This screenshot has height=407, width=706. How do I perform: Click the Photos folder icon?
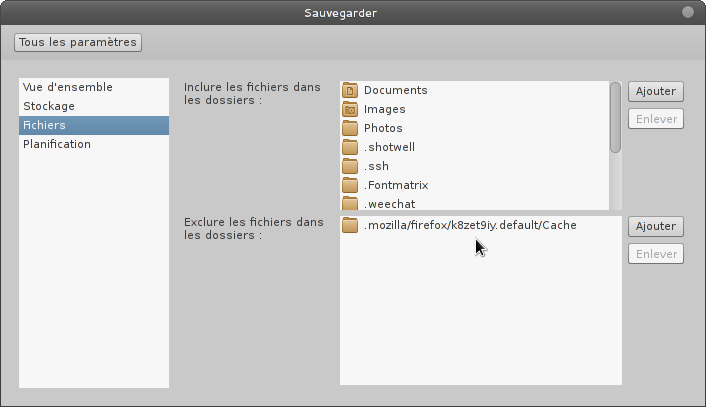[x=350, y=129]
